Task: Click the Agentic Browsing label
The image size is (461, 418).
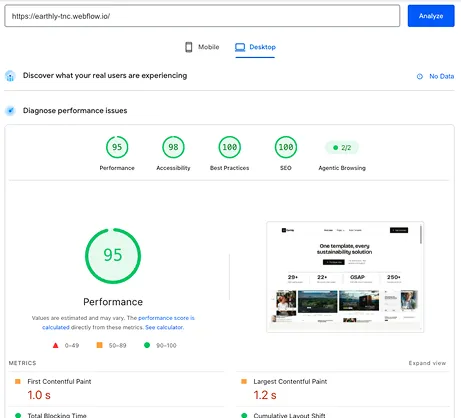Action: (342, 168)
